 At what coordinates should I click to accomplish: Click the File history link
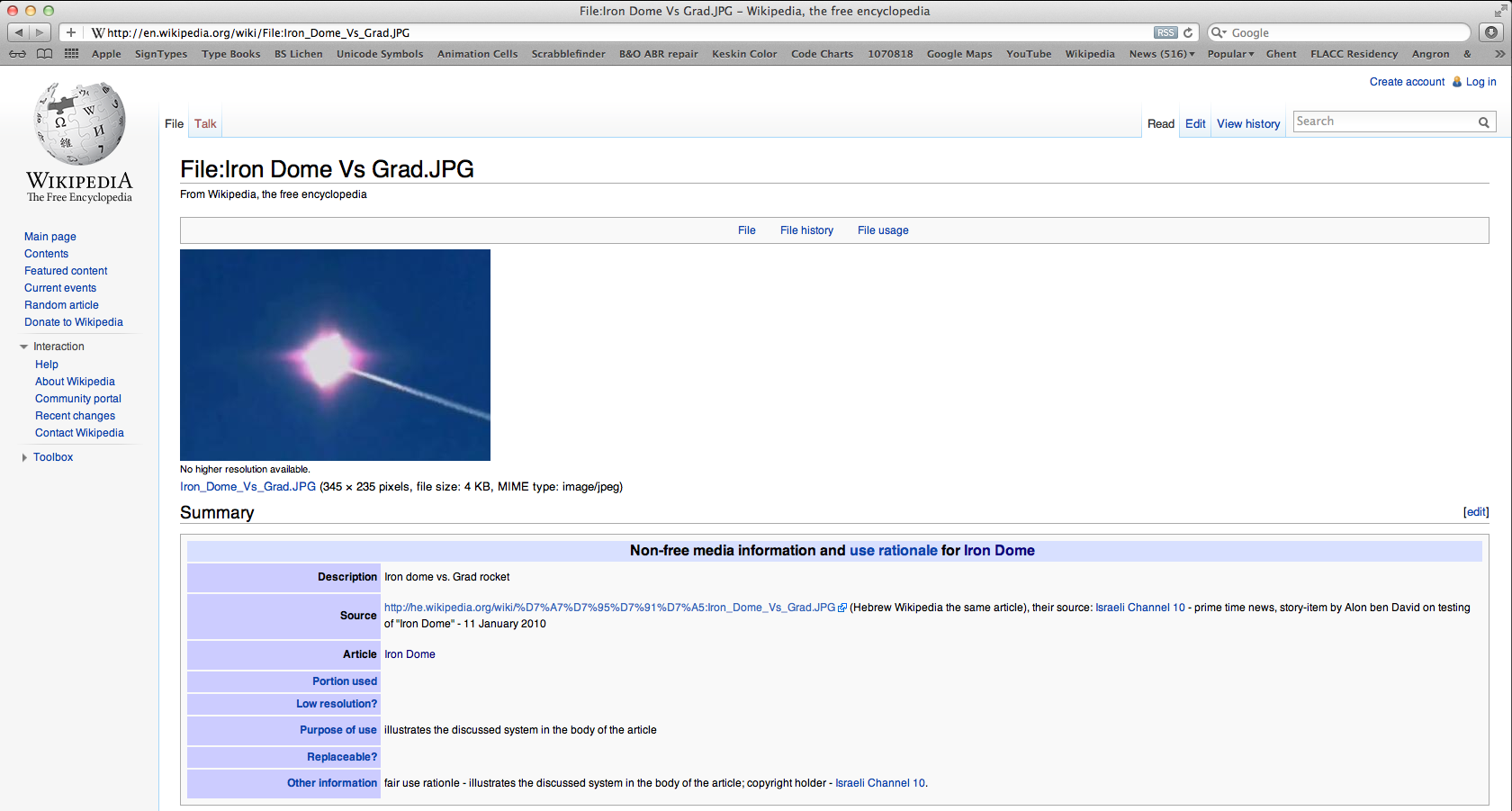point(806,230)
